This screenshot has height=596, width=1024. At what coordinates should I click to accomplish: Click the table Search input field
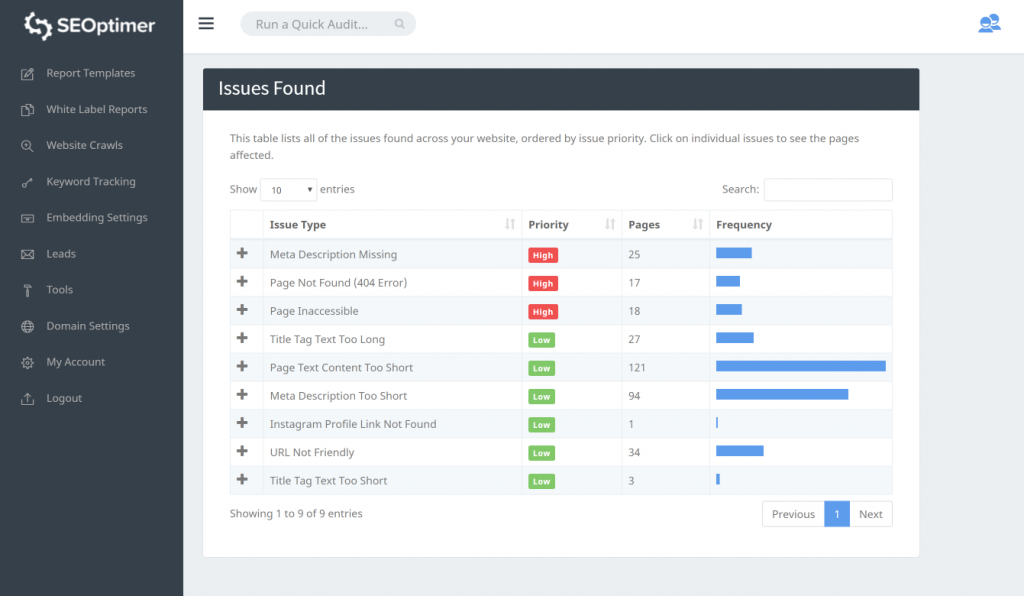827,190
